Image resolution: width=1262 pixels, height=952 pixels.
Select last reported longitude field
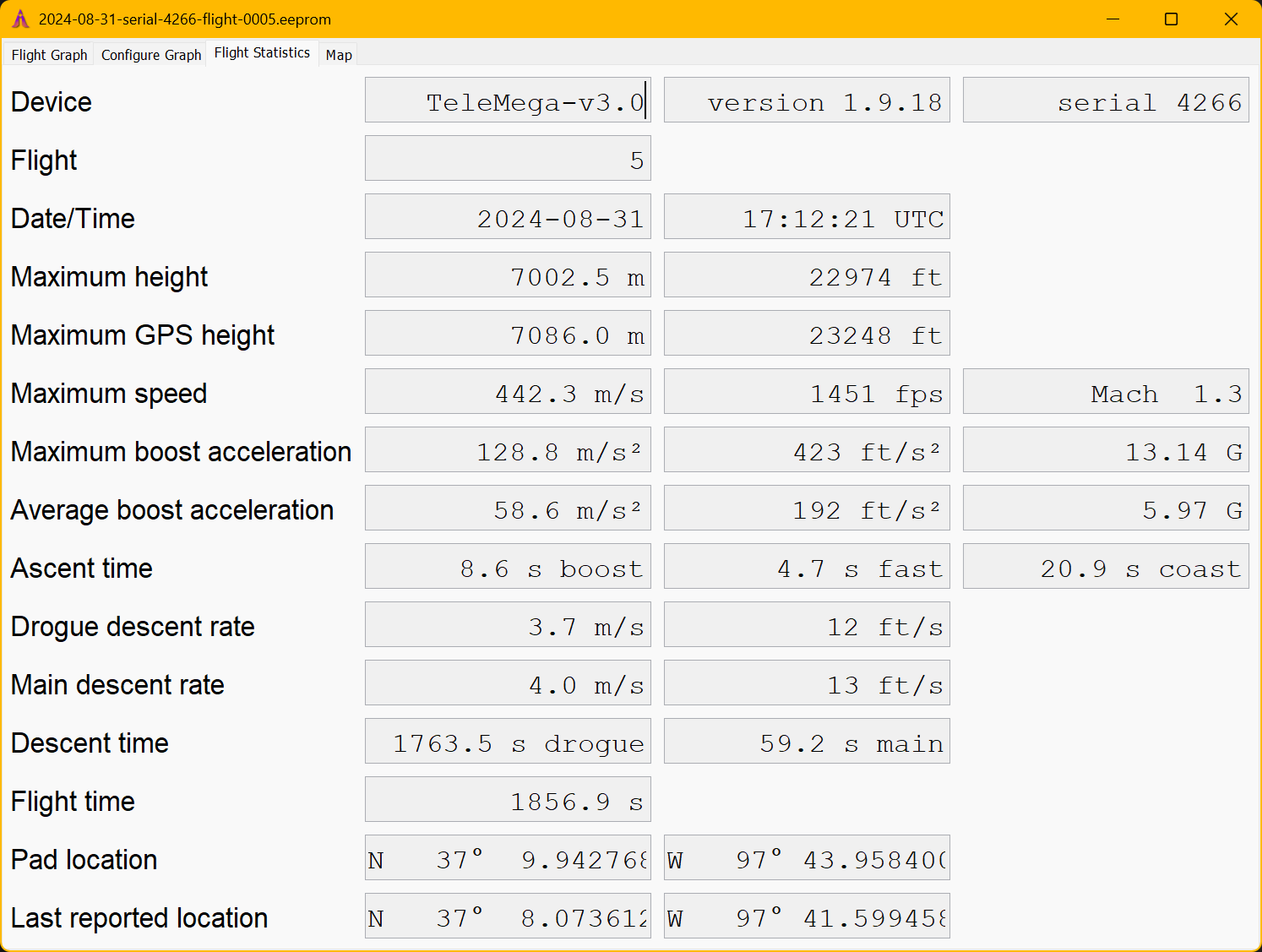pyautogui.click(x=807, y=917)
